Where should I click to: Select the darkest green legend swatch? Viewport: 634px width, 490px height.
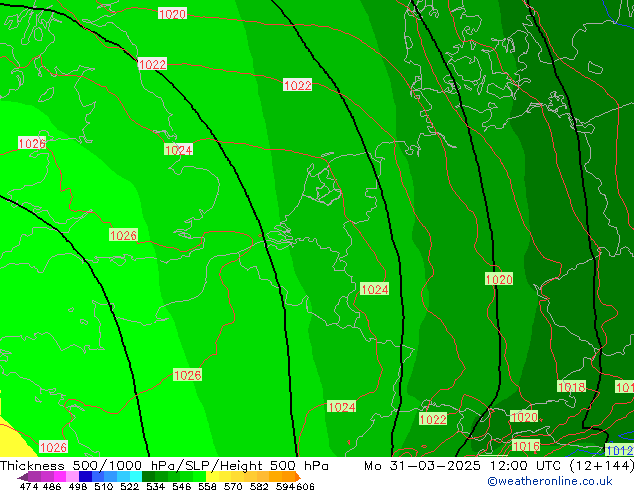(x=148, y=477)
